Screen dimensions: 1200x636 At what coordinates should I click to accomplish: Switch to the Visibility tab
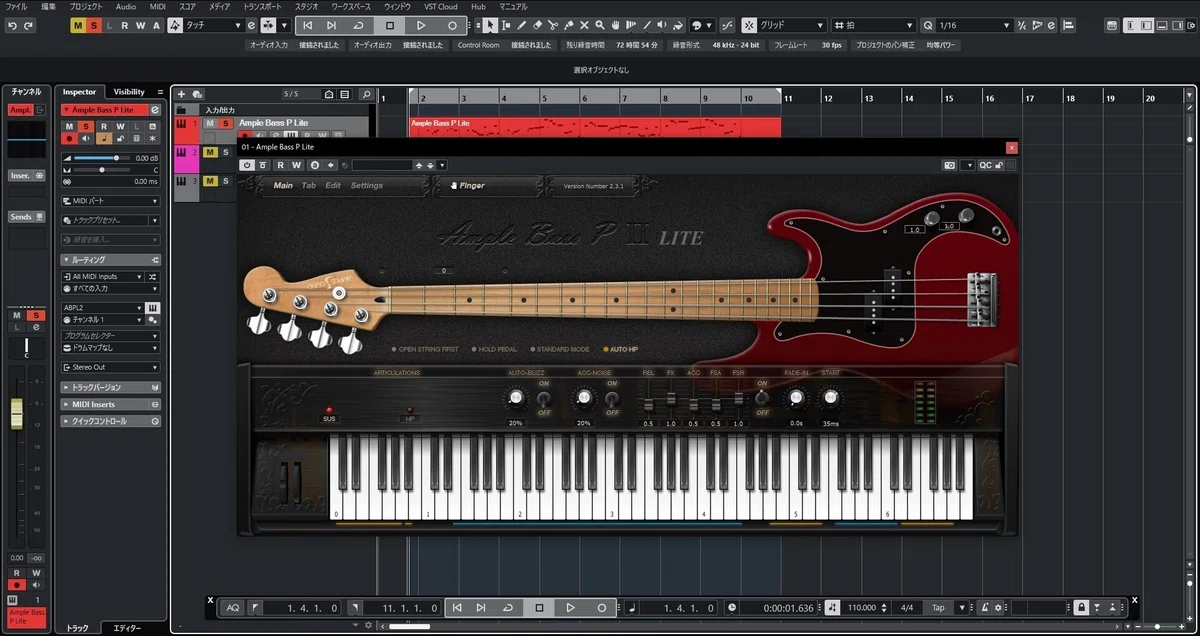click(129, 91)
